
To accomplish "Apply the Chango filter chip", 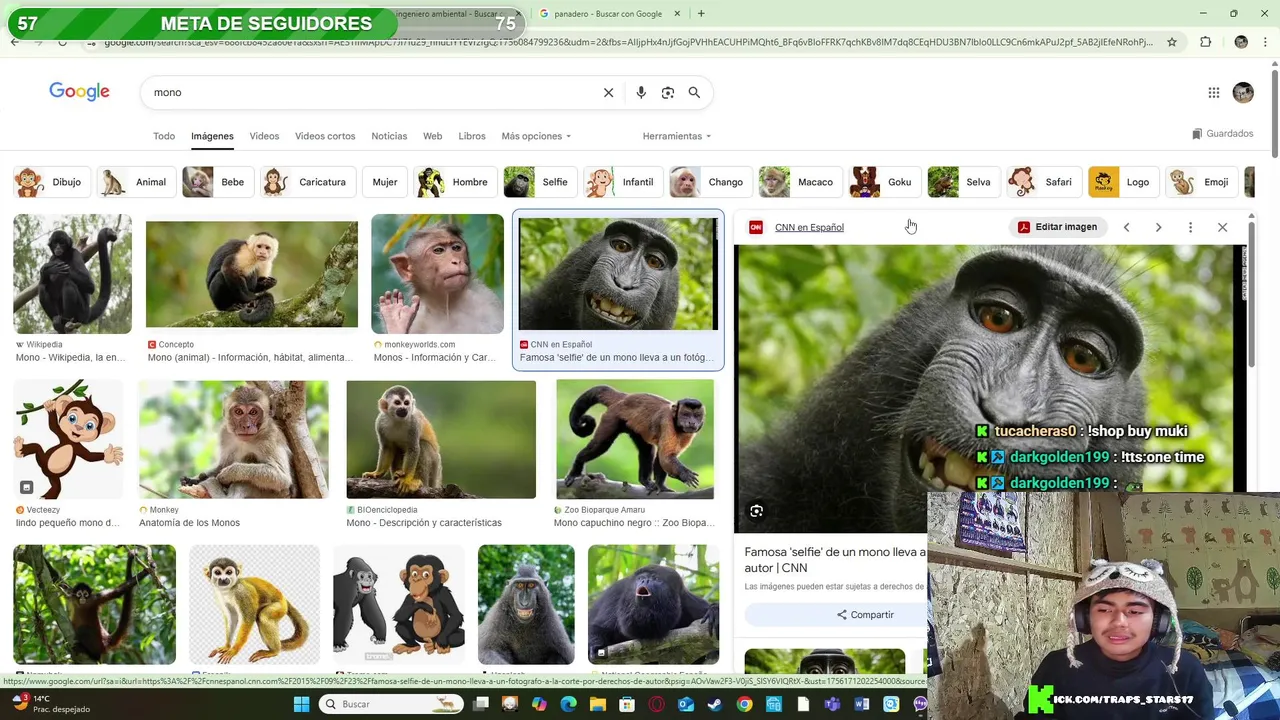I will (x=709, y=182).
